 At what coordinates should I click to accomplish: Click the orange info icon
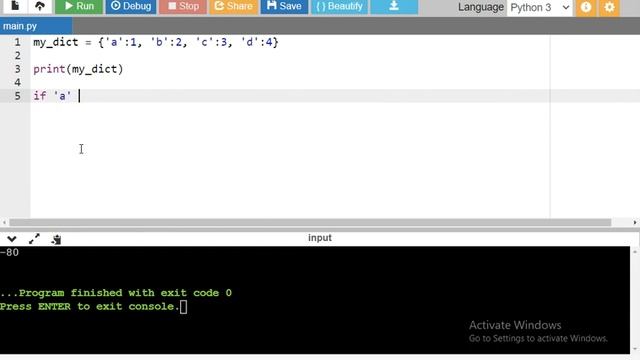586,7
